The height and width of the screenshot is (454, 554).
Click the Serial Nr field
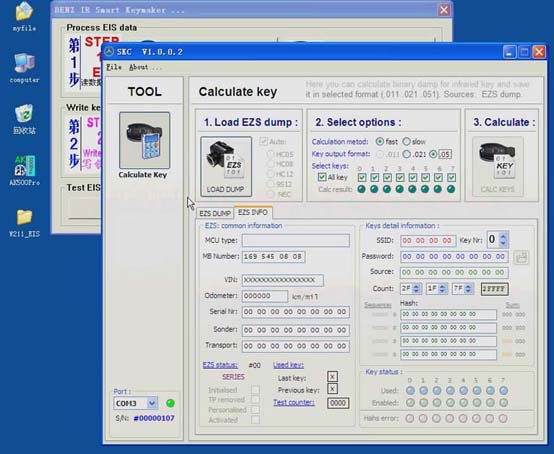click(296, 312)
